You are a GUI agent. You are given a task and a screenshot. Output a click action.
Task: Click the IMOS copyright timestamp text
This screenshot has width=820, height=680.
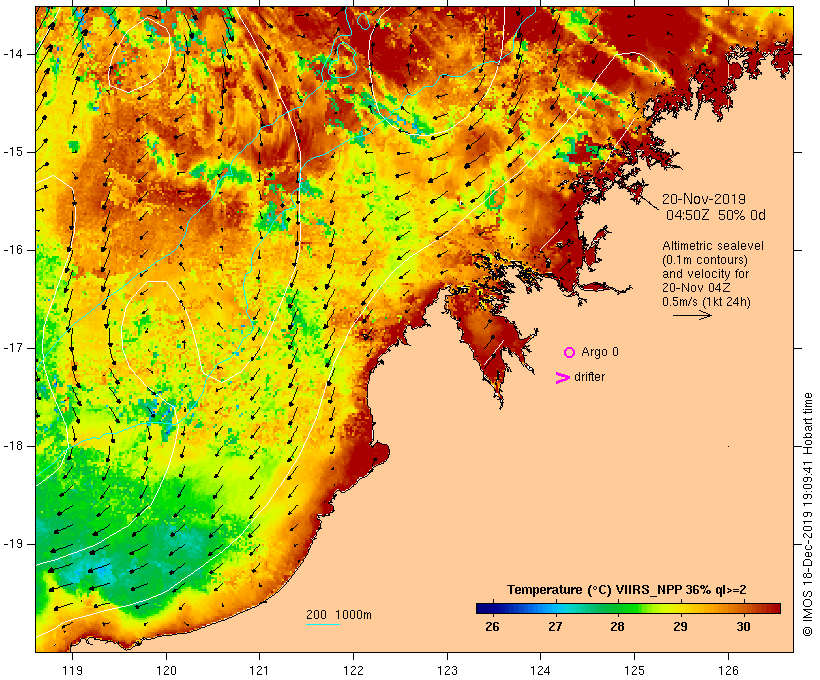click(808, 514)
